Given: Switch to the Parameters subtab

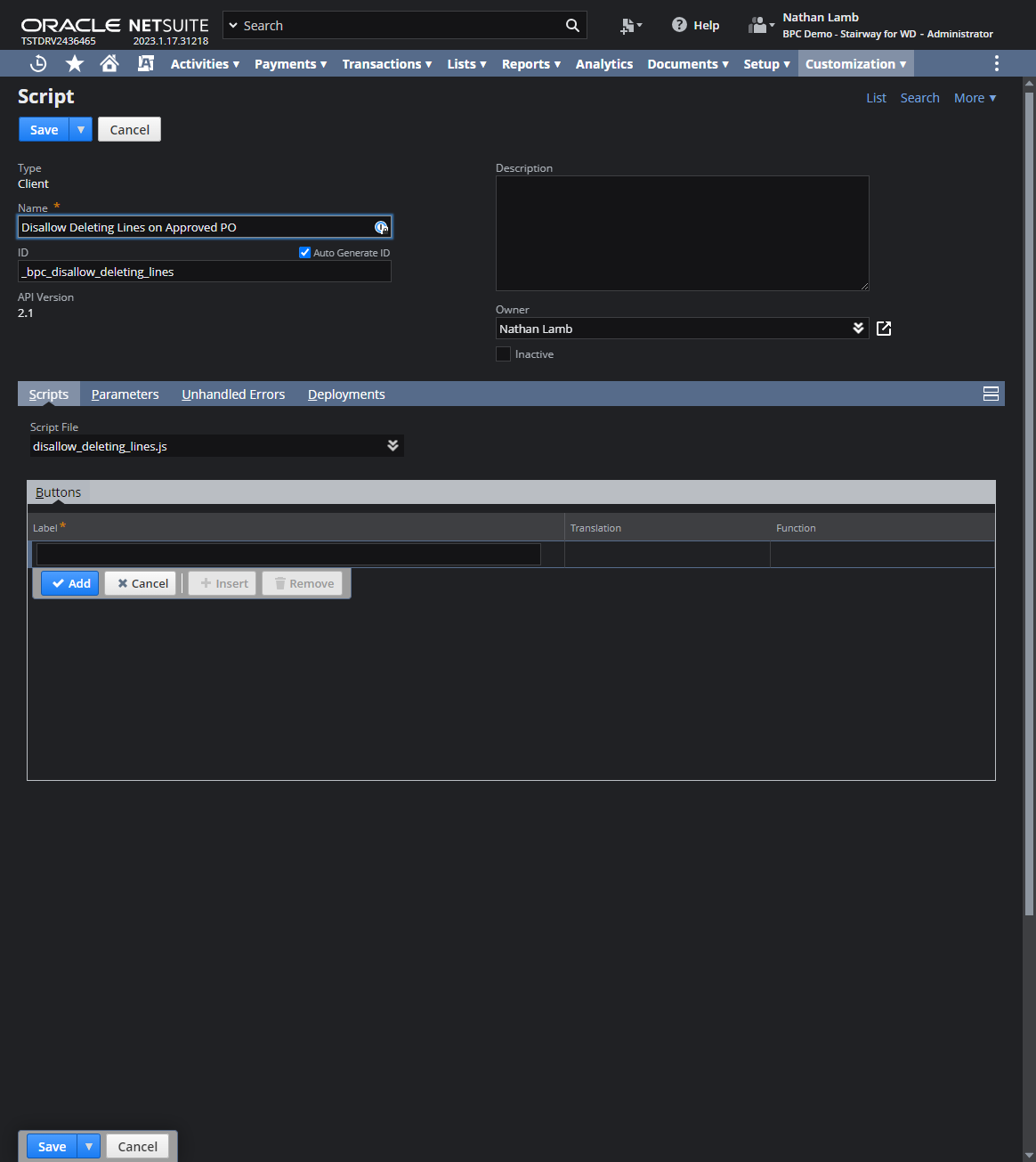Looking at the screenshot, I should click(125, 394).
